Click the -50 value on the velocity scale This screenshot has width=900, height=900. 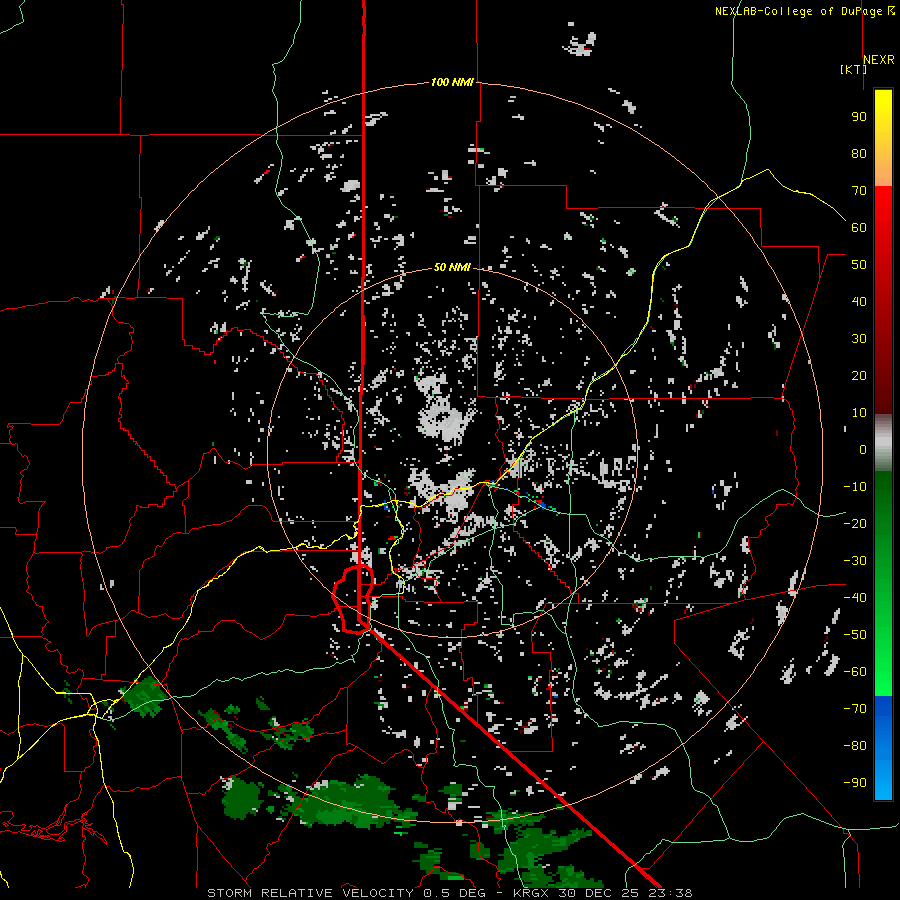click(x=855, y=635)
